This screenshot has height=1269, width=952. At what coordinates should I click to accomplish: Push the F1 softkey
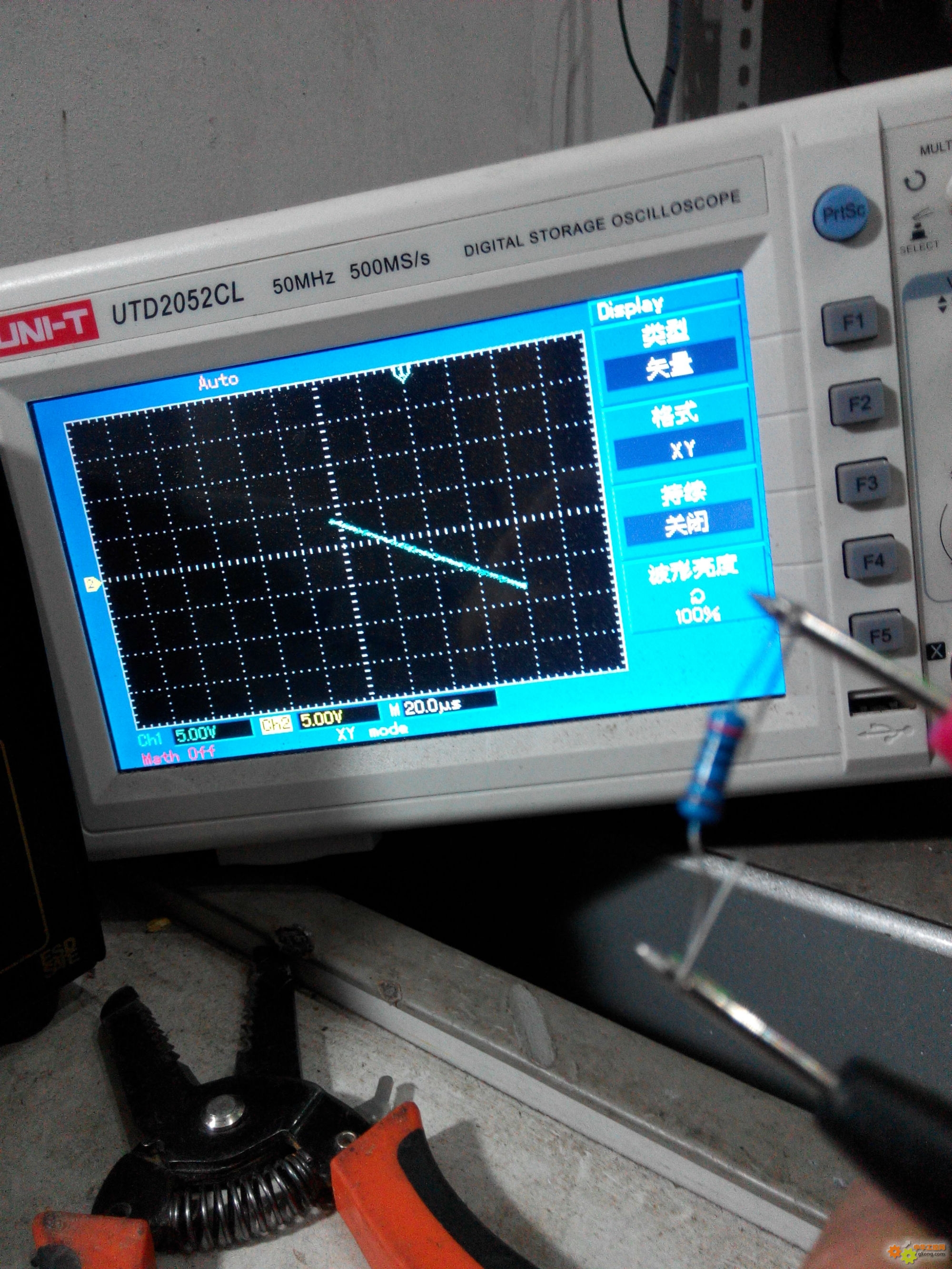pyautogui.click(x=852, y=321)
